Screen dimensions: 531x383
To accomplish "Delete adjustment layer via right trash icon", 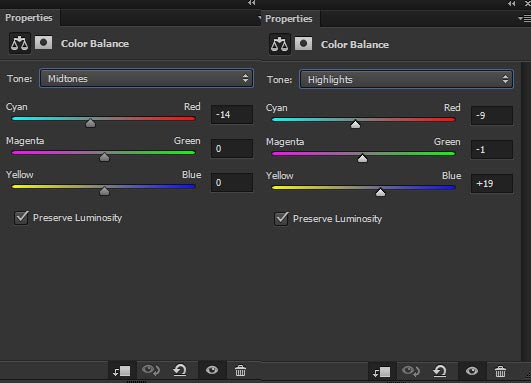I will [501, 371].
